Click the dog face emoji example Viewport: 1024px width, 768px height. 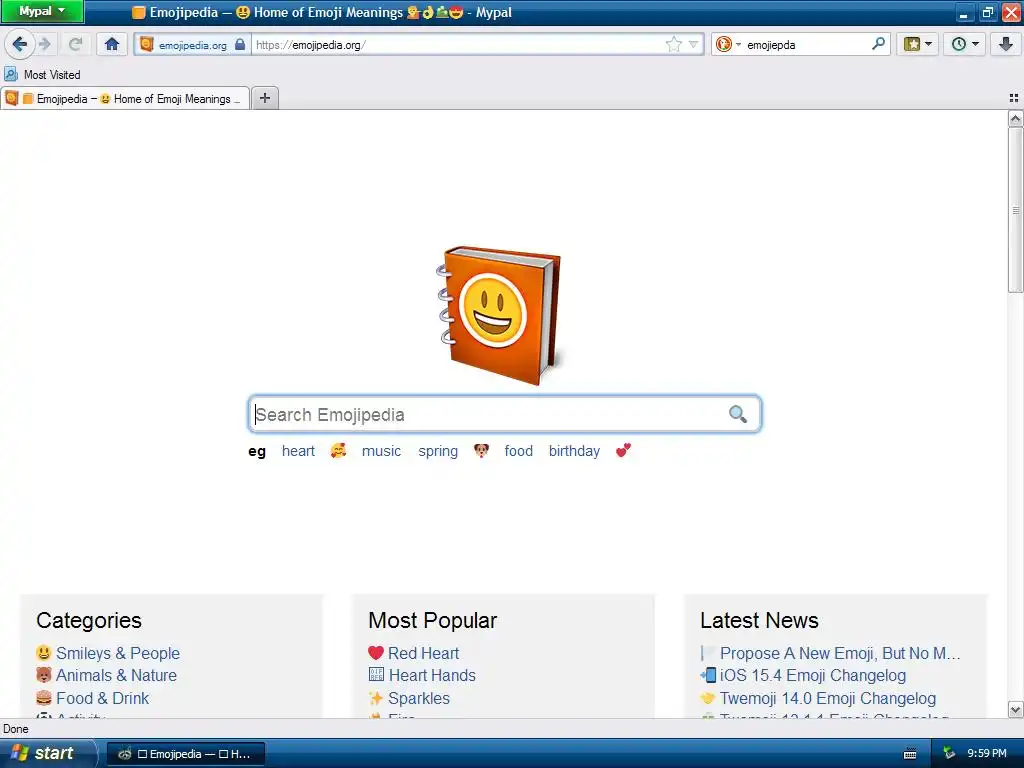click(481, 451)
